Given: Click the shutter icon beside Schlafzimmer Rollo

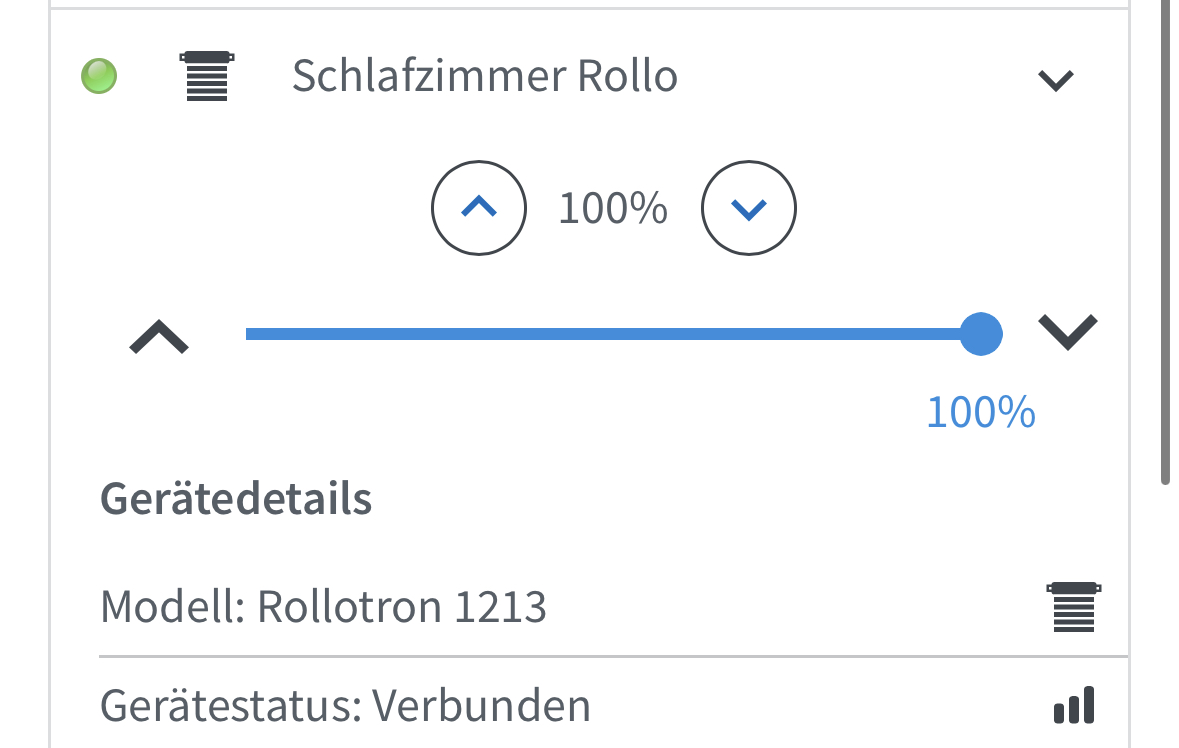Looking at the screenshot, I should 207,76.
